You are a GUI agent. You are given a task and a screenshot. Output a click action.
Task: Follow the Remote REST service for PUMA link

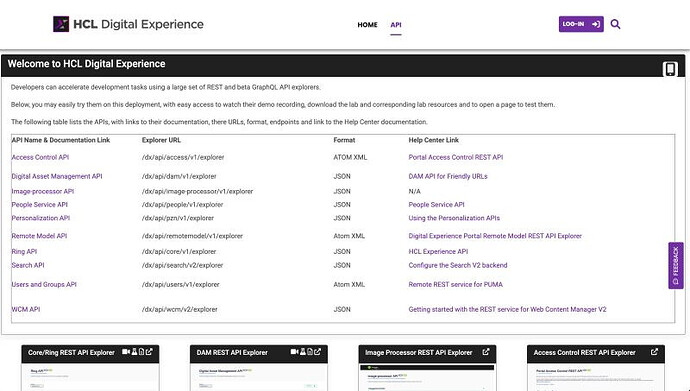pos(455,285)
